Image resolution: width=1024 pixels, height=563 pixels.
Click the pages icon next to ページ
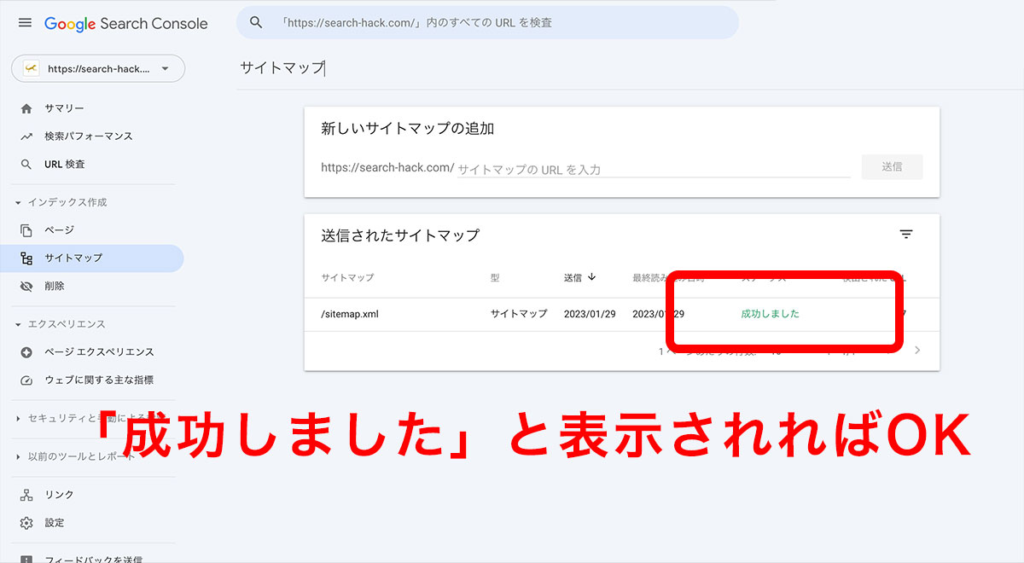(x=26, y=231)
